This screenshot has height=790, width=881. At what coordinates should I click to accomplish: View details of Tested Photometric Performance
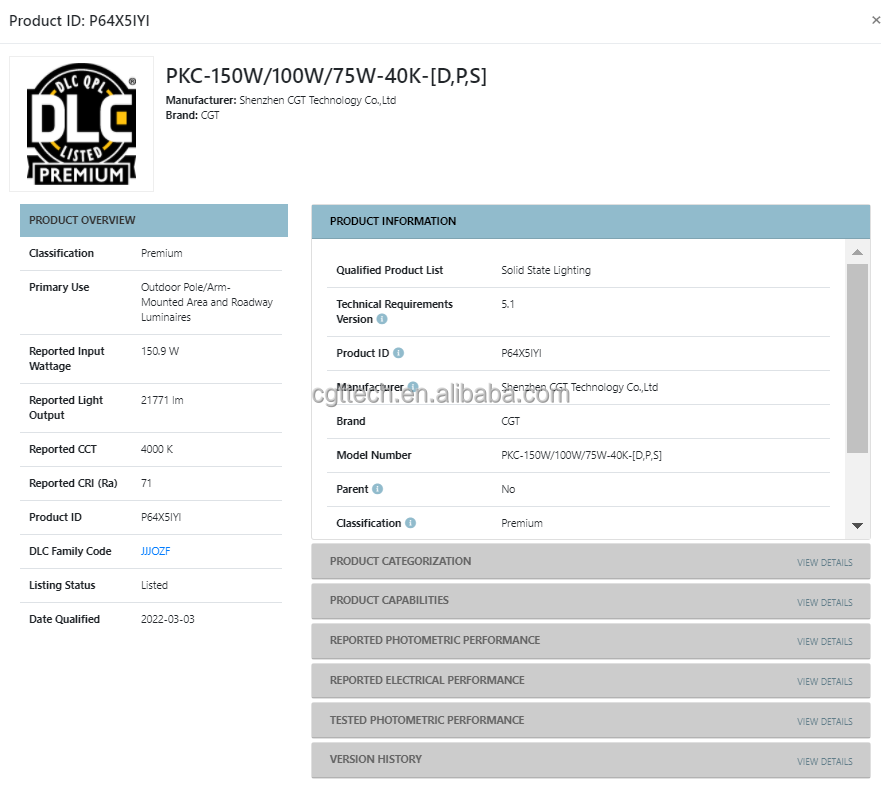tap(824, 721)
